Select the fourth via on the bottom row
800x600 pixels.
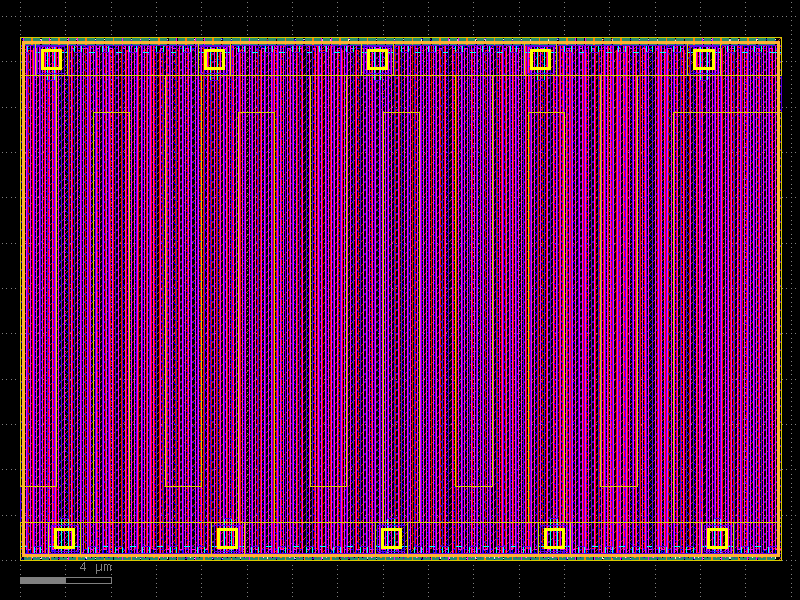(554, 538)
